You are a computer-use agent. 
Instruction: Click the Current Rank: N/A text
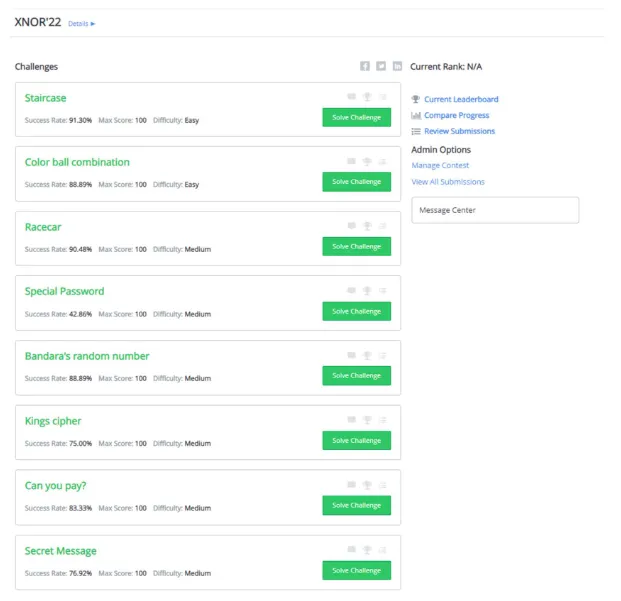coord(446,67)
